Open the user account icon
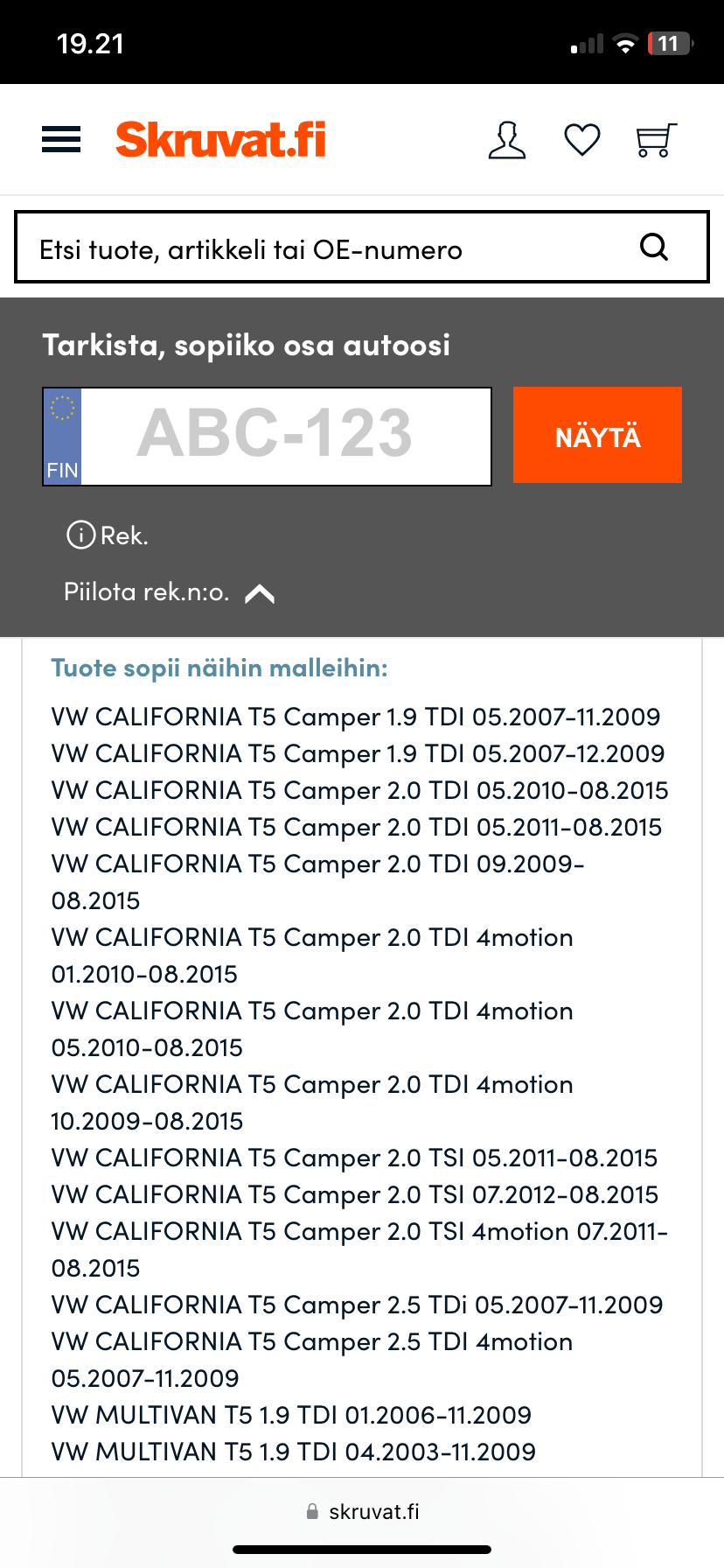 (x=507, y=140)
